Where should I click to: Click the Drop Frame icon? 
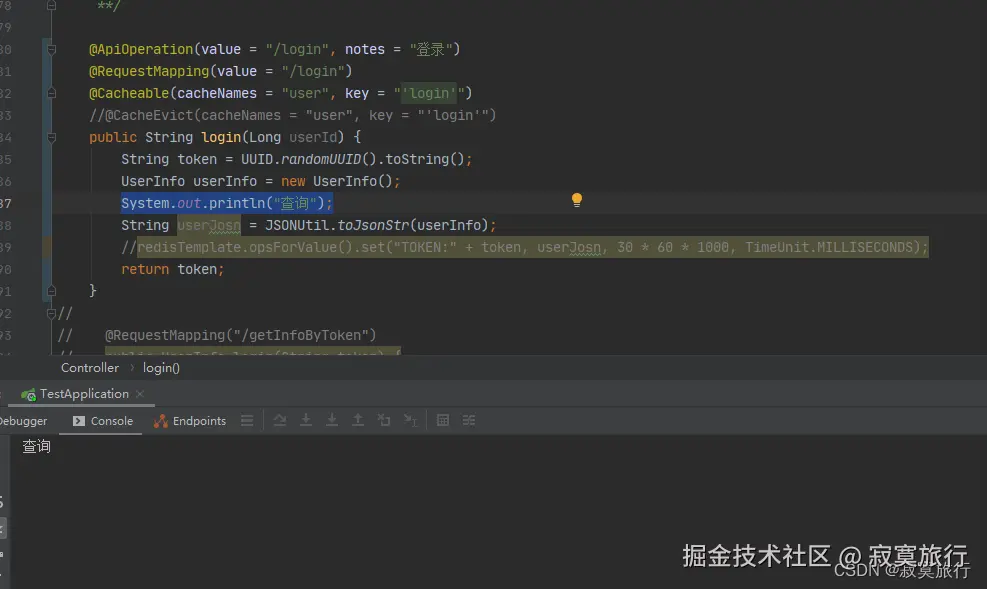[x=384, y=420]
